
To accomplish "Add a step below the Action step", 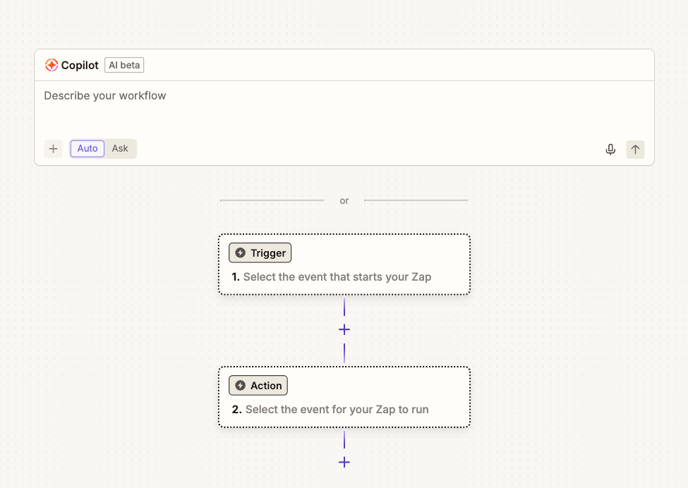I will click(x=344, y=462).
